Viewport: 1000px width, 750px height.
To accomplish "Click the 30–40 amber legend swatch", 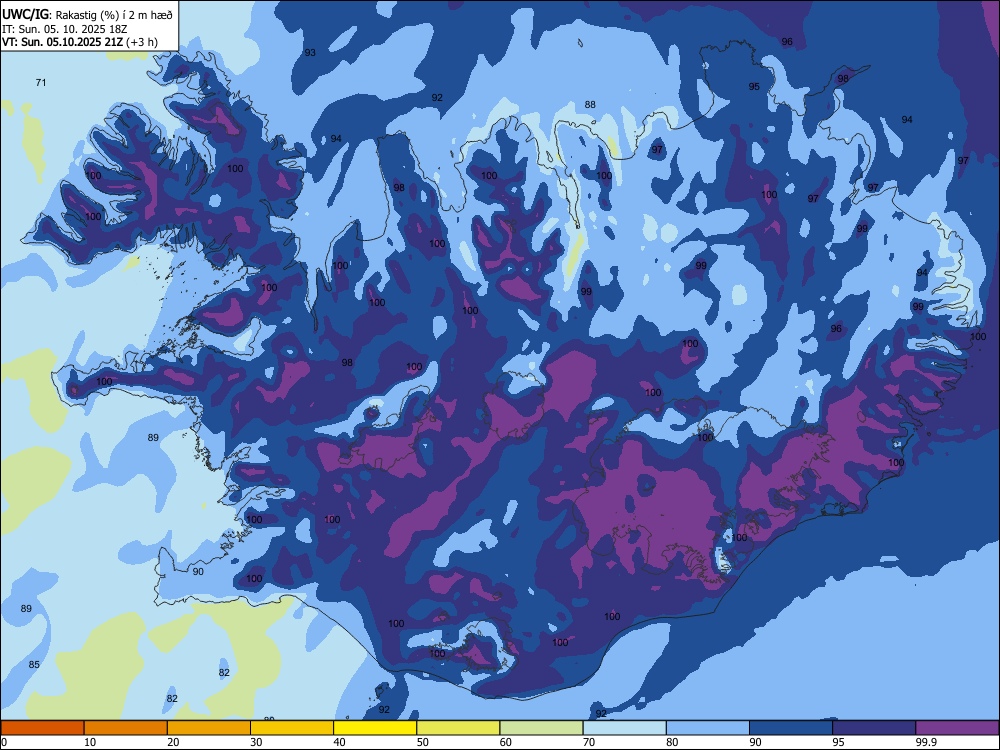I will pos(292,728).
